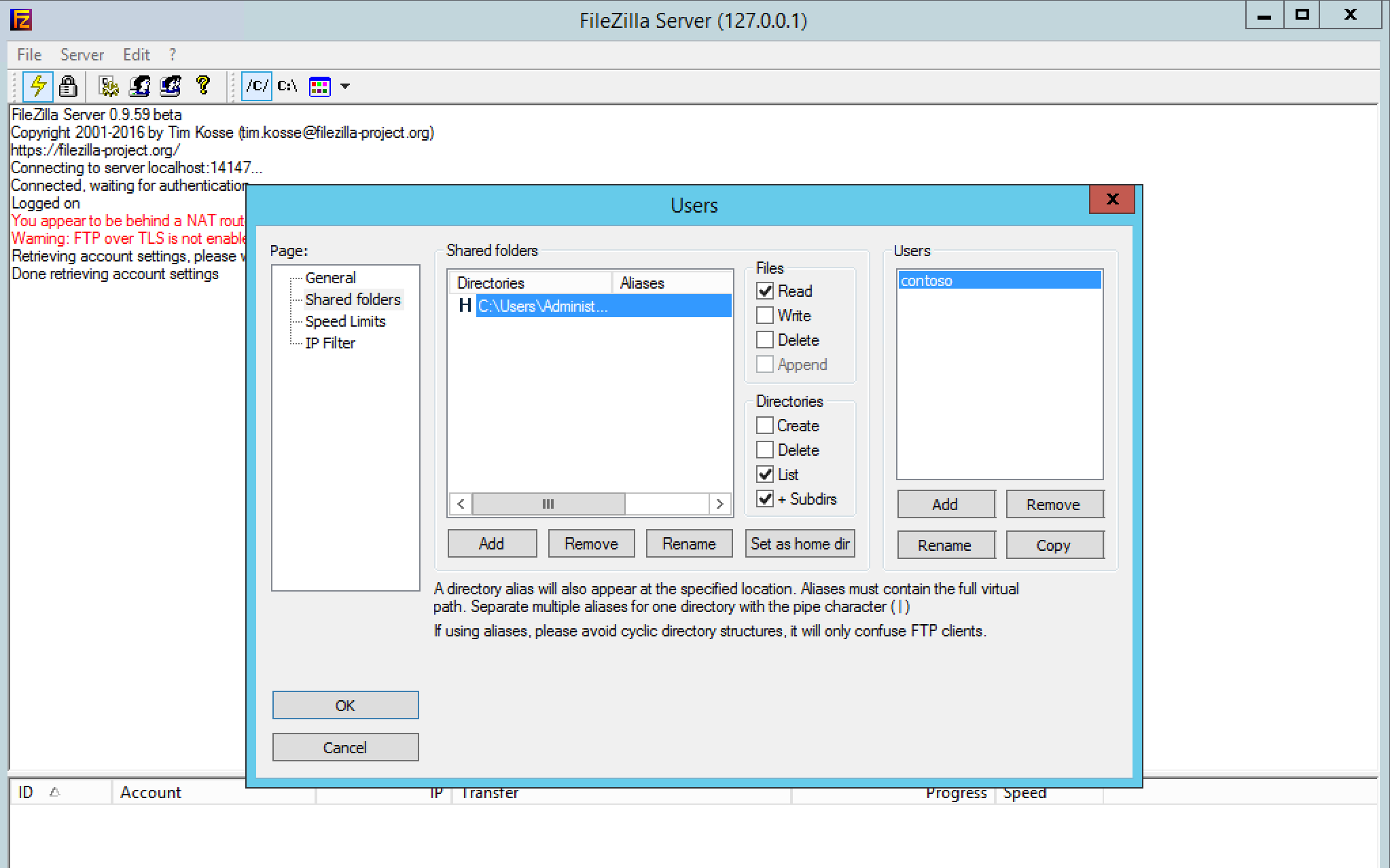Screen dimensions: 1390x868
Task: Open the Users dialog icon
Action: pos(139,86)
